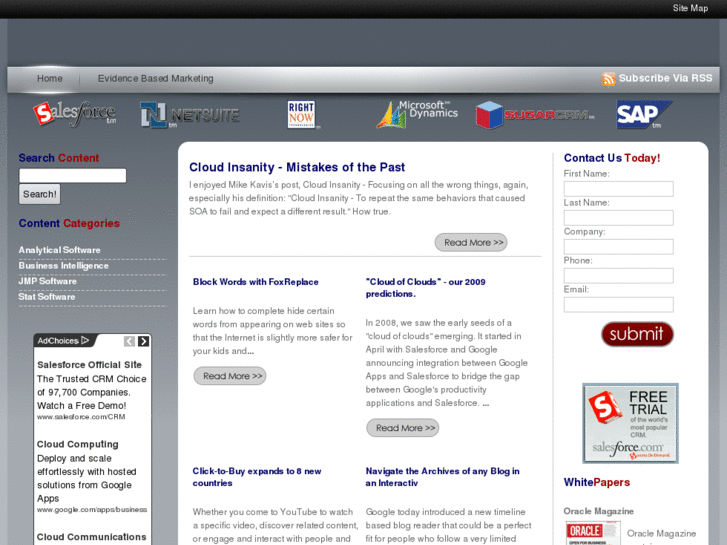
Task: Click the RightNow logo
Action: (302, 115)
